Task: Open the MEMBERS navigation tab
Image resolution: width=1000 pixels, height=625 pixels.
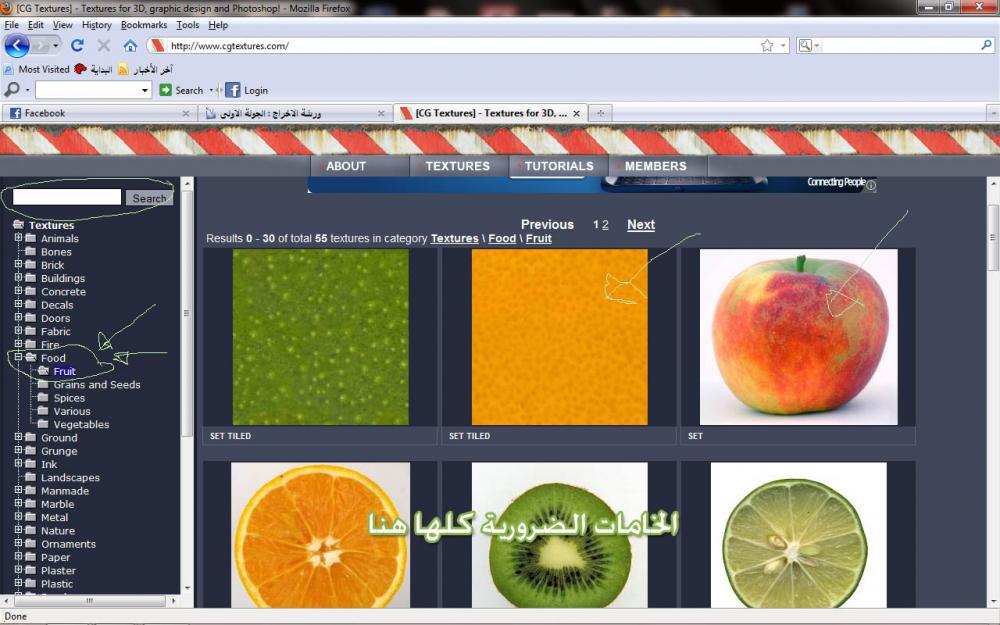Action: (x=658, y=166)
